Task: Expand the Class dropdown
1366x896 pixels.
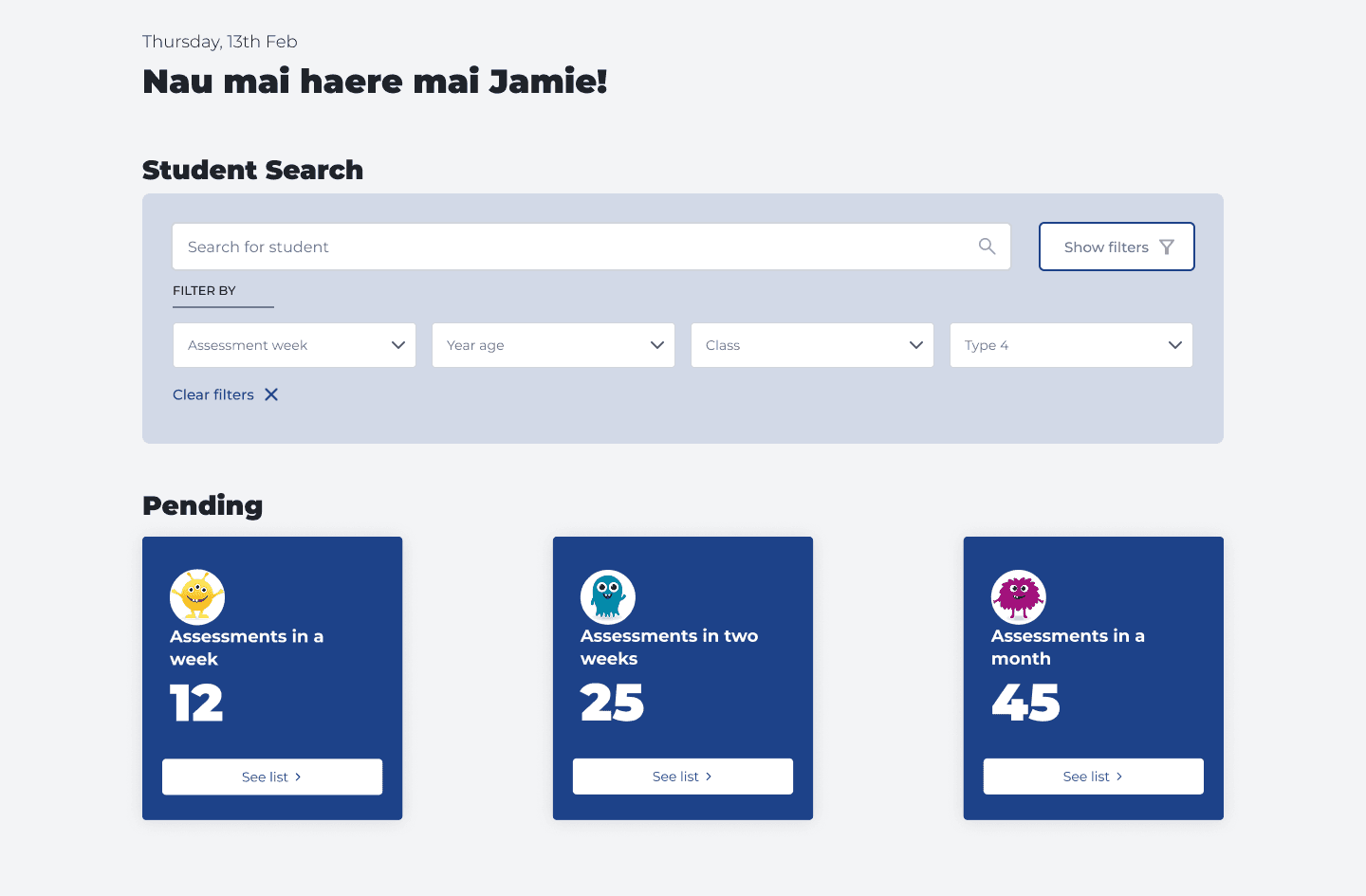Action: click(x=812, y=345)
